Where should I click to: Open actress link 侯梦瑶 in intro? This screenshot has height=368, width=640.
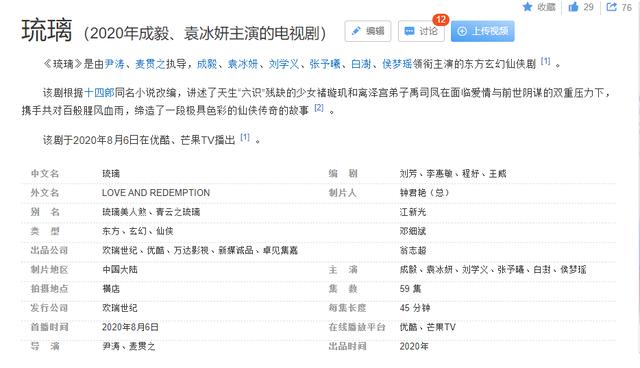[x=397, y=64]
